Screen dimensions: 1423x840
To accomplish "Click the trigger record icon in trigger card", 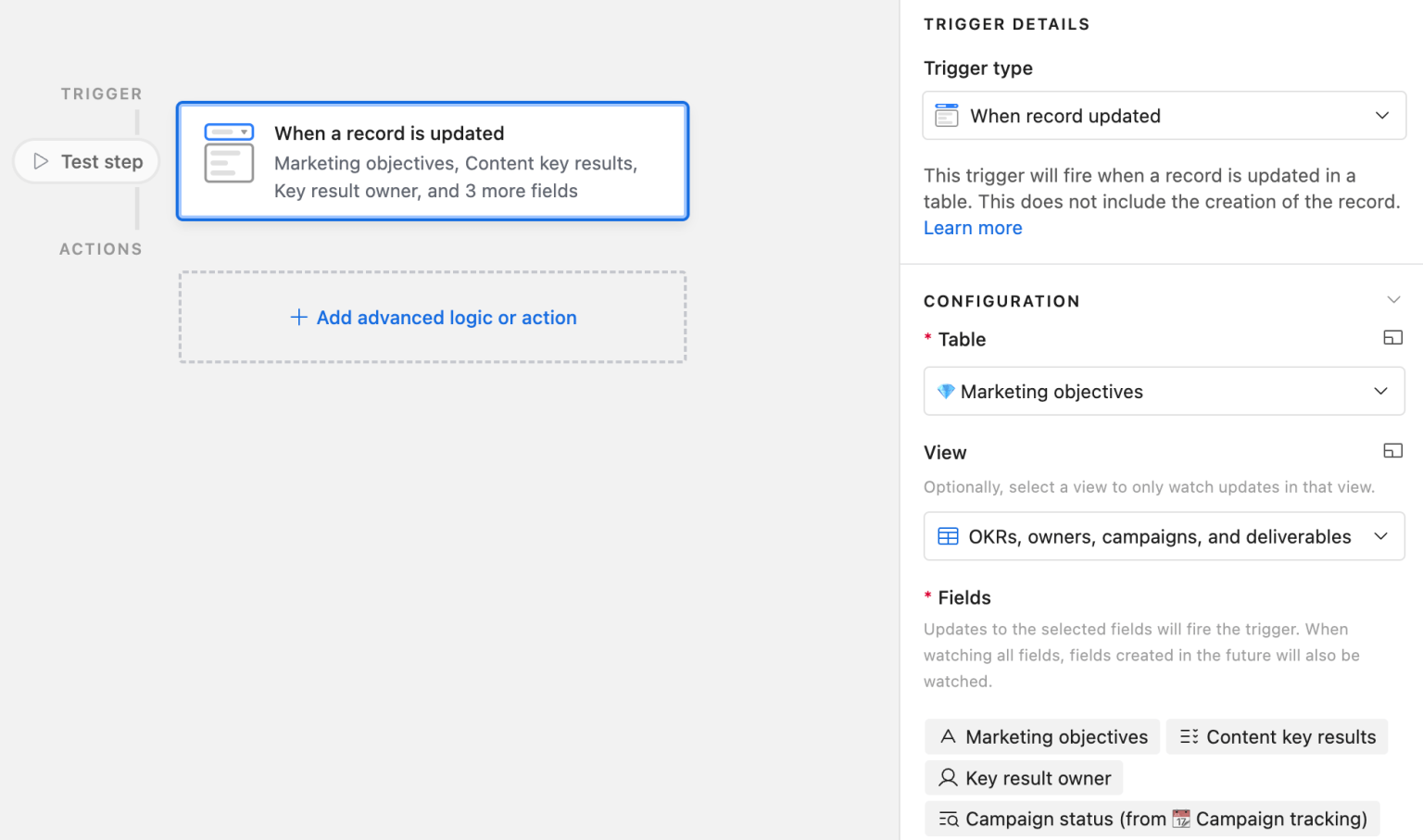I will click(229, 153).
